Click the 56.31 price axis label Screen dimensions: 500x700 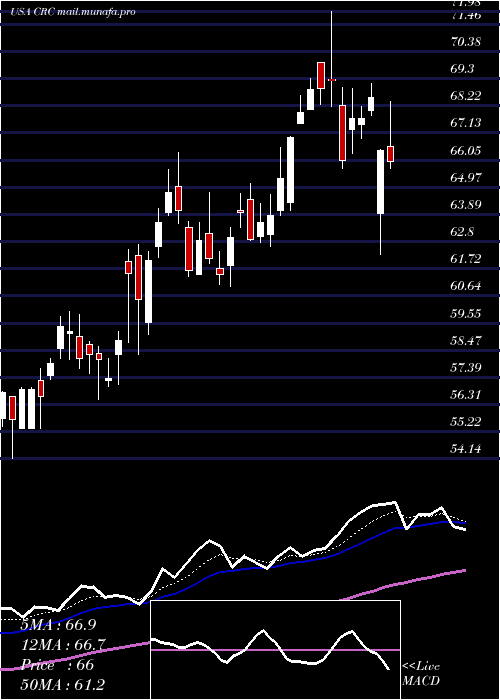467,395
